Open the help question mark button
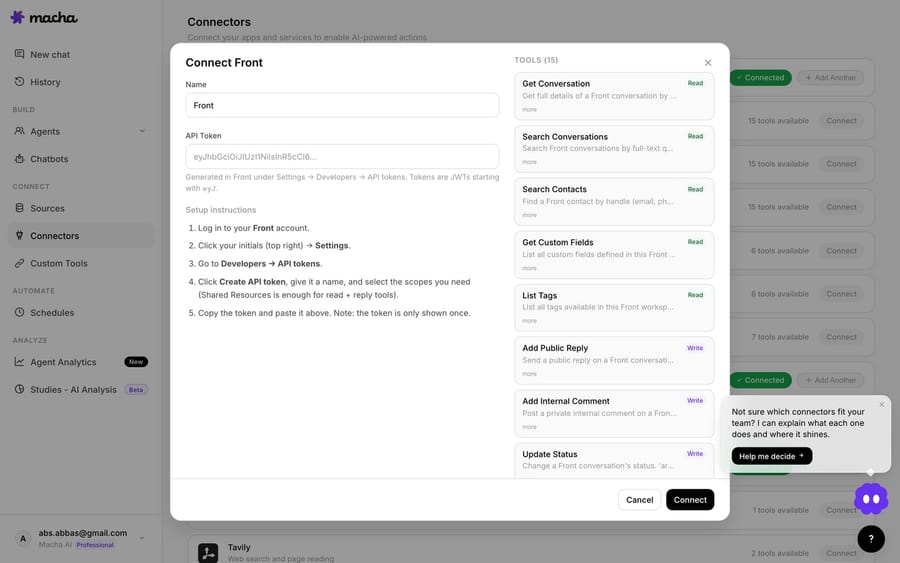The width and height of the screenshot is (900, 563). pos(871,539)
